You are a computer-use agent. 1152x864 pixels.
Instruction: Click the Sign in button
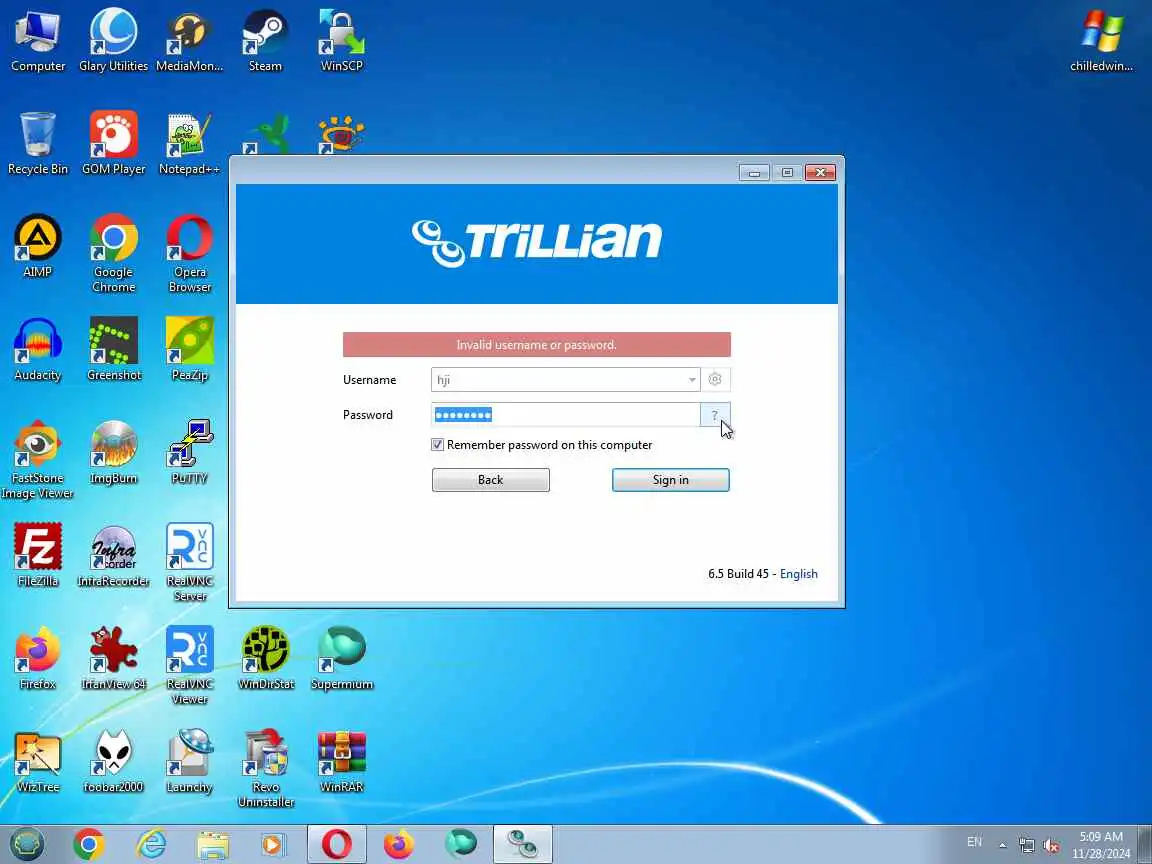point(671,480)
